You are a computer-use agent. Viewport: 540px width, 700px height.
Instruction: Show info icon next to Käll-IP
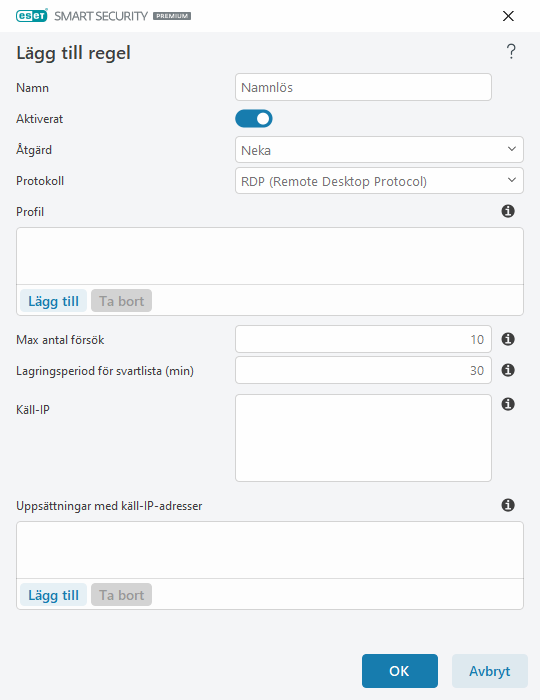508,404
